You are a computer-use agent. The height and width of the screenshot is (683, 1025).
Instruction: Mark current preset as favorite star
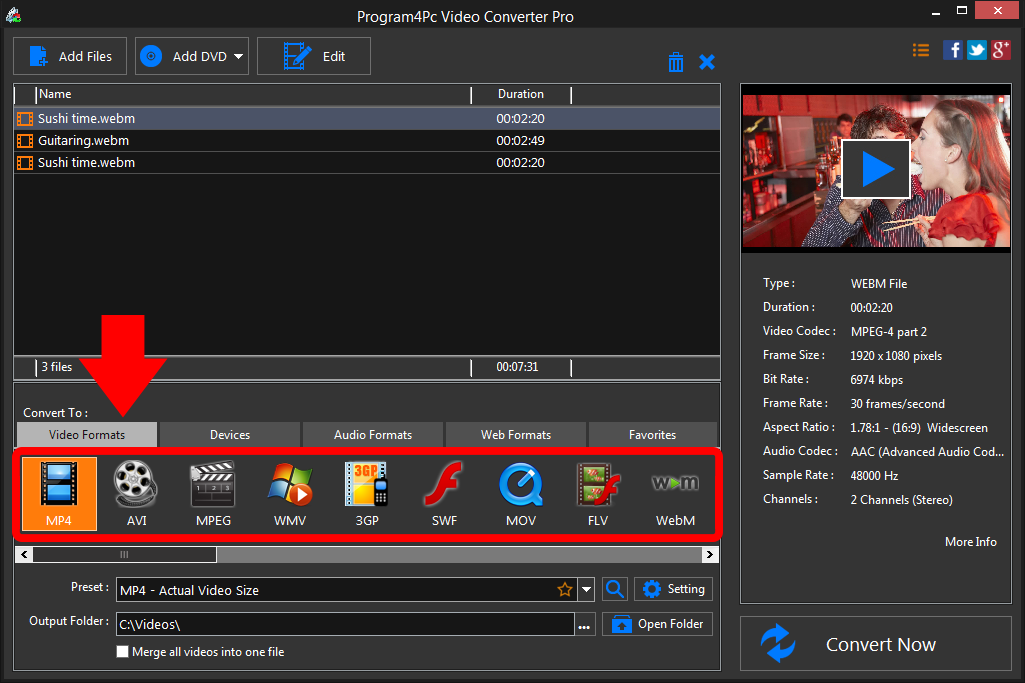coord(565,589)
